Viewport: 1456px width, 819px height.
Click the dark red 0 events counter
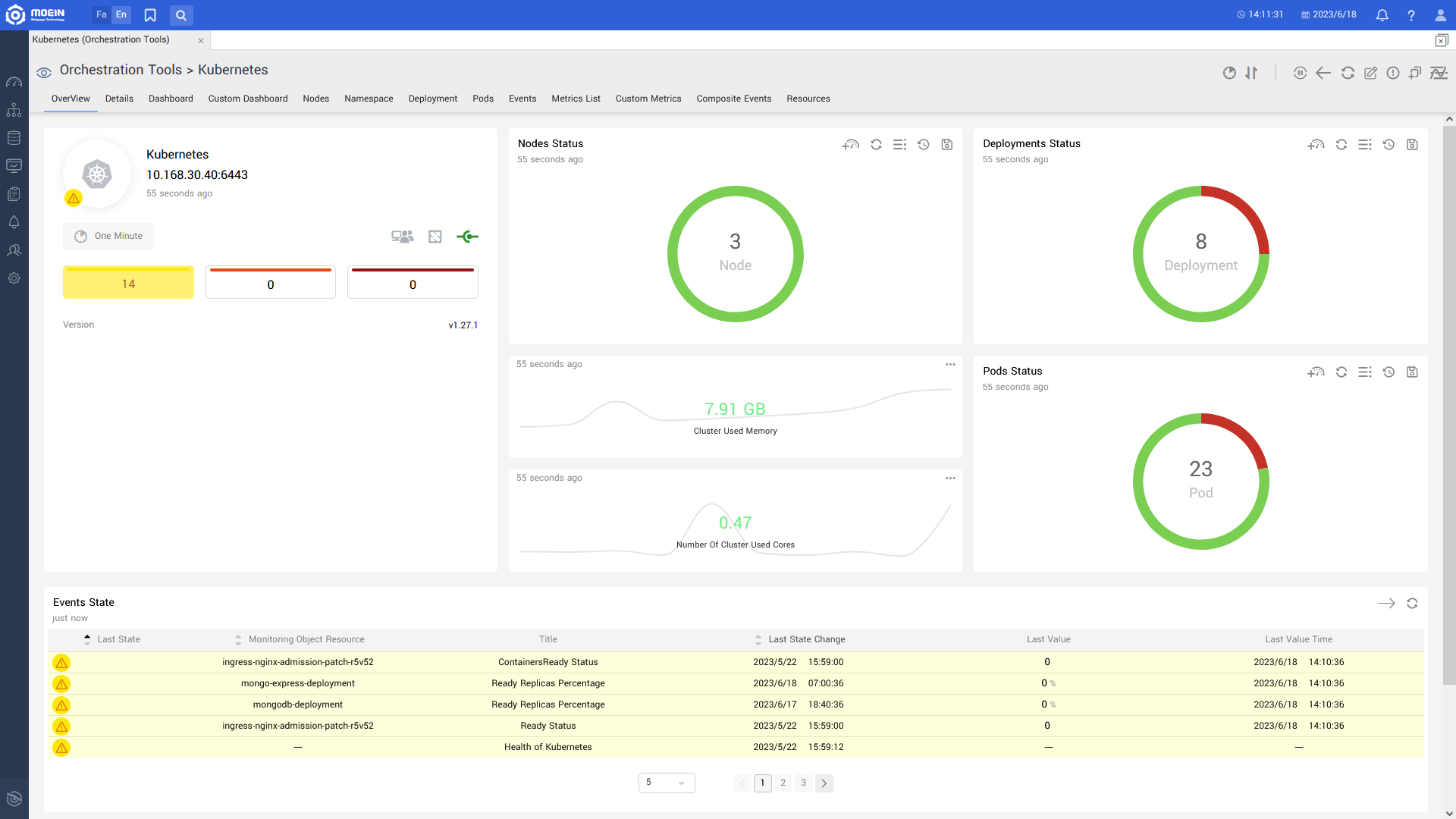coord(413,282)
